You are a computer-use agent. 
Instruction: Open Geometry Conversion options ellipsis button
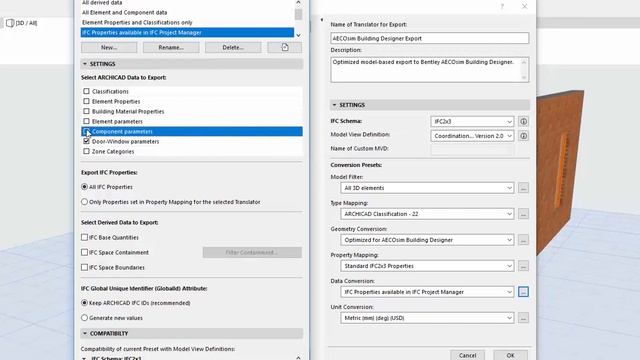click(523, 240)
